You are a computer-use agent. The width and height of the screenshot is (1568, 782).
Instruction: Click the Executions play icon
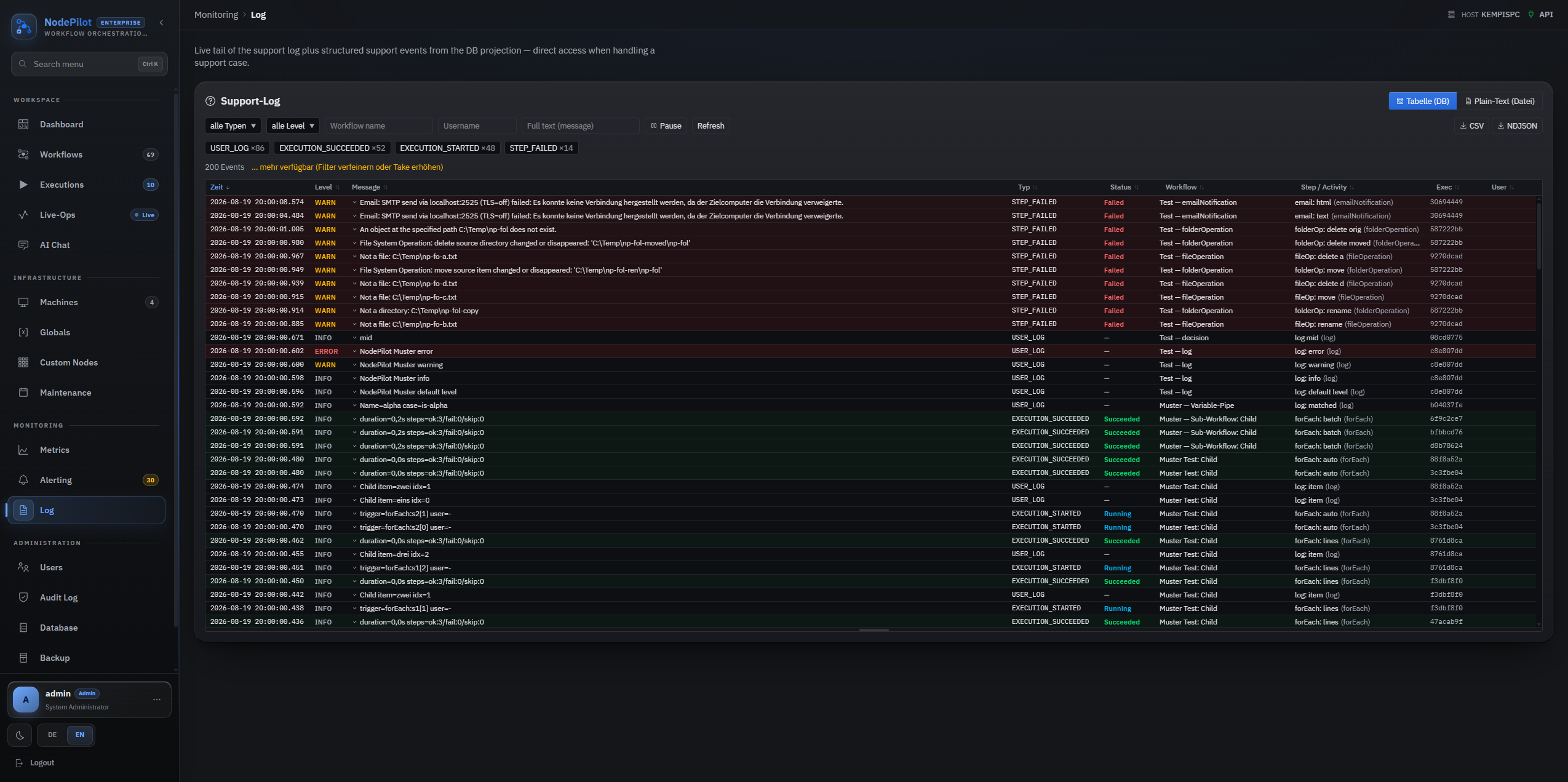pos(23,185)
